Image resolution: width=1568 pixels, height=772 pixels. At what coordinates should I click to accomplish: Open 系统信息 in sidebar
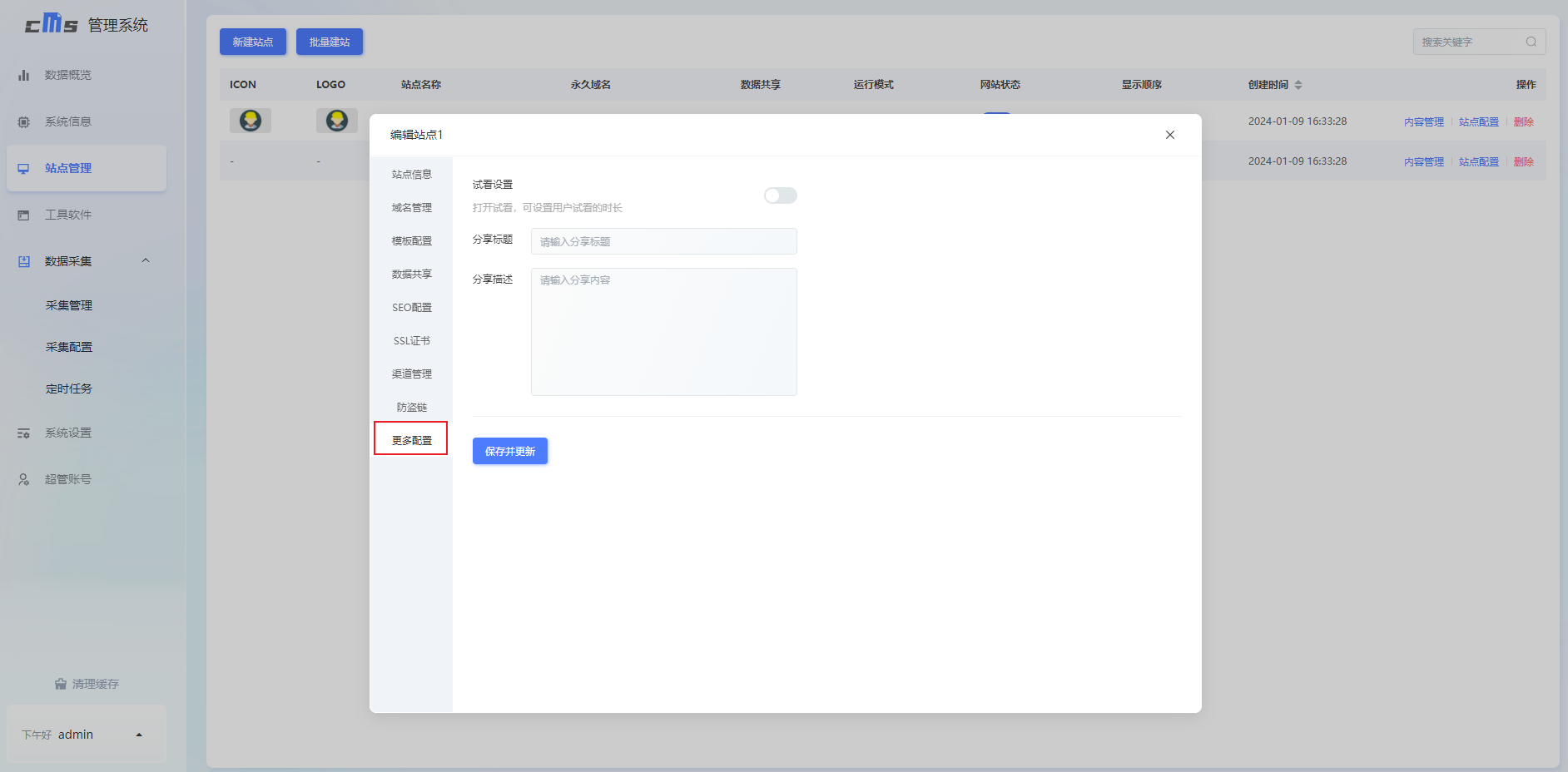click(87, 121)
